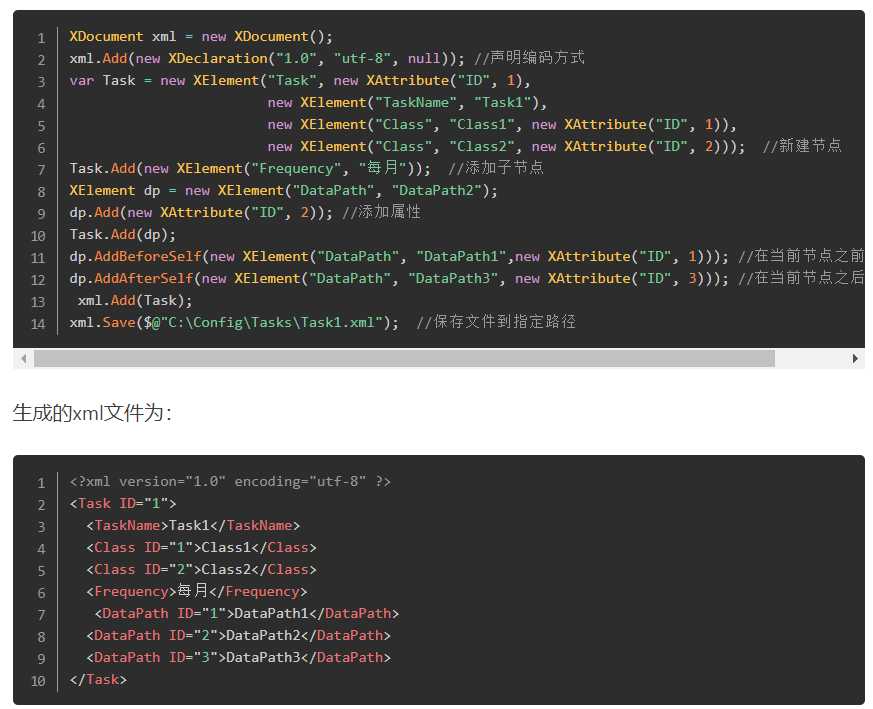Click the line with "Class", "Class2"
Image resolution: width=873 pixels, height=709 pixels.
coord(554,146)
